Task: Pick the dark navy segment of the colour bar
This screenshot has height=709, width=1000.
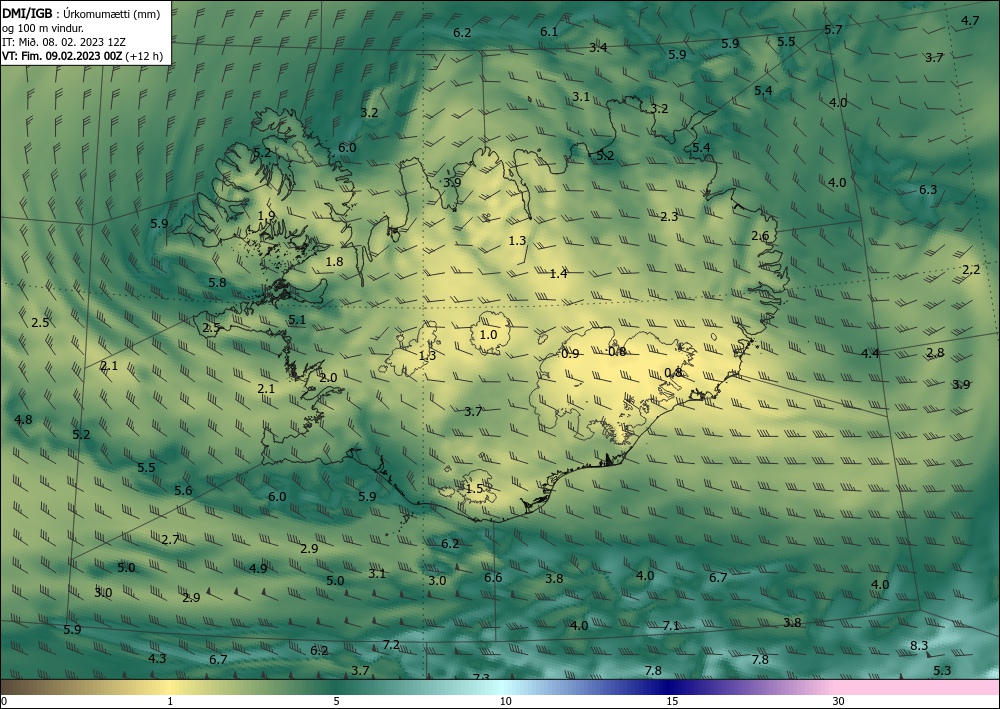Action: click(x=670, y=687)
